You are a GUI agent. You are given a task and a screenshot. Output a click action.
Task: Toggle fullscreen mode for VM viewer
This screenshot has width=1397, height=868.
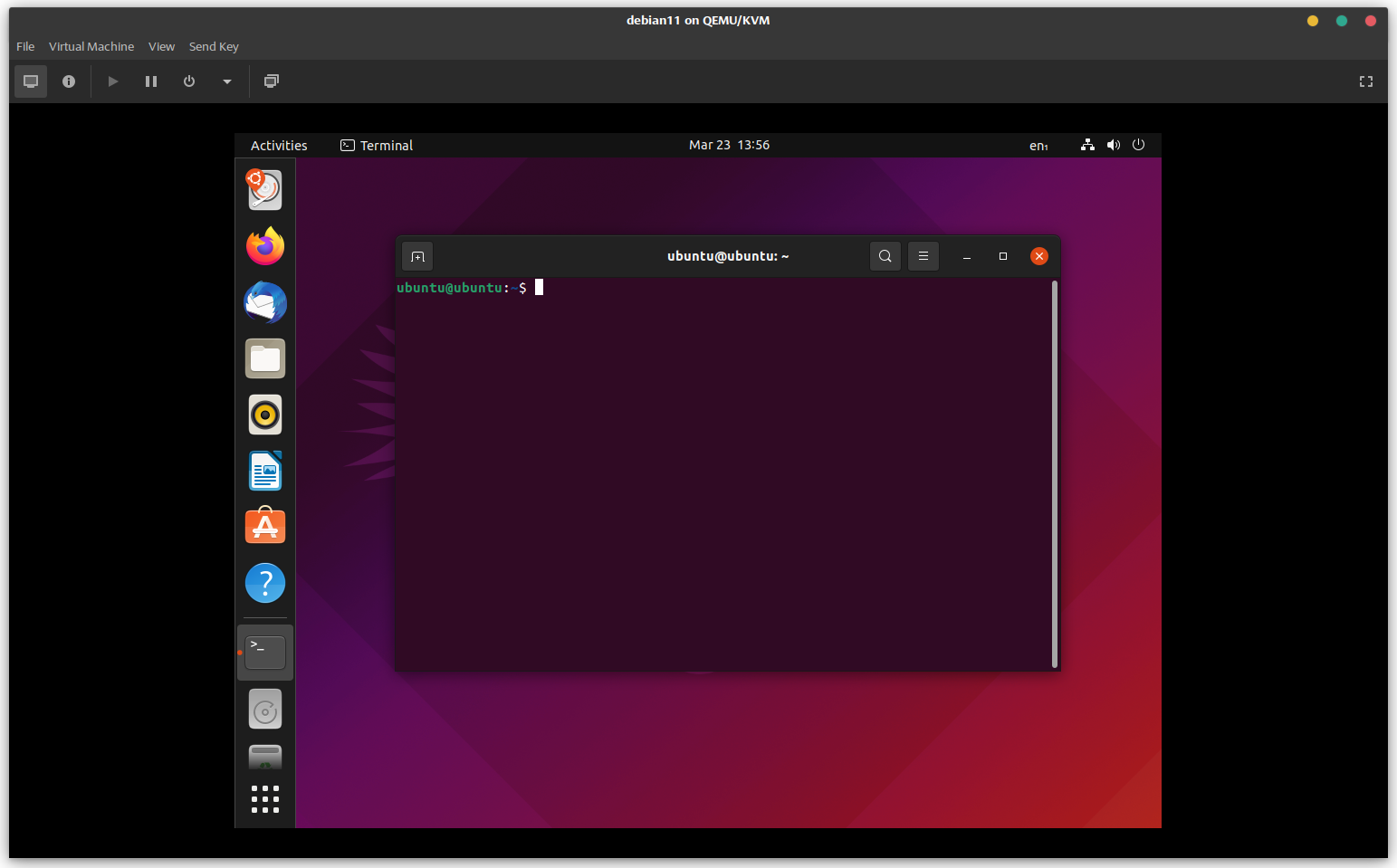(1365, 81)
